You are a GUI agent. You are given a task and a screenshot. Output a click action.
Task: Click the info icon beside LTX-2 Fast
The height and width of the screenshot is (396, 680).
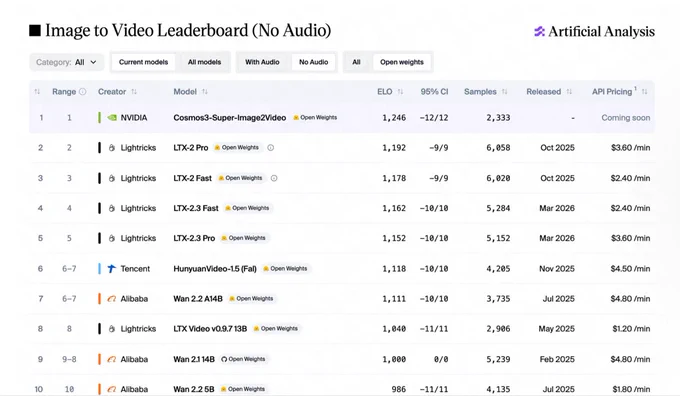point(274,178)
